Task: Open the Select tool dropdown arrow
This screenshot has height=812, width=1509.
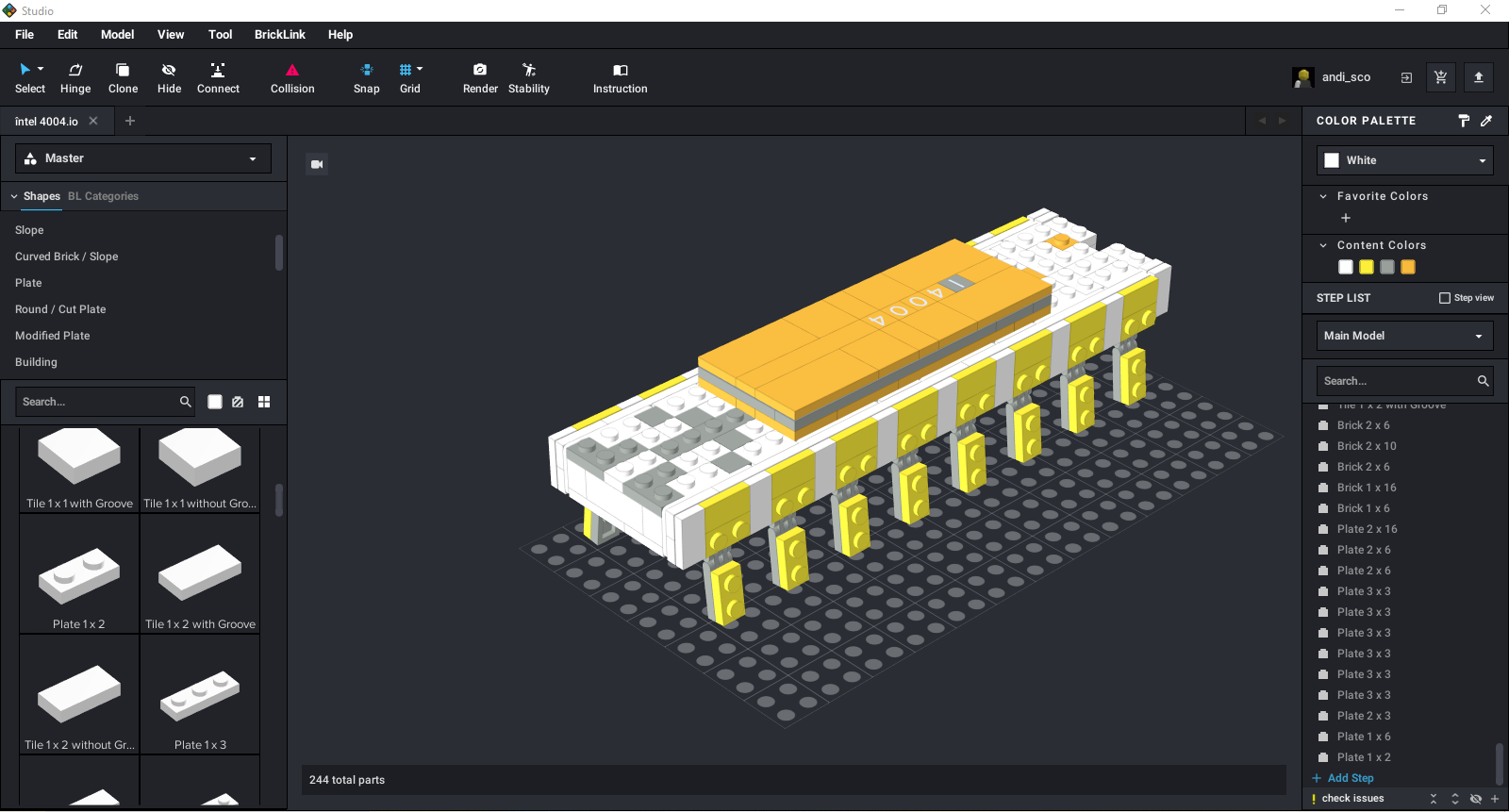Action: coord(41,69)
